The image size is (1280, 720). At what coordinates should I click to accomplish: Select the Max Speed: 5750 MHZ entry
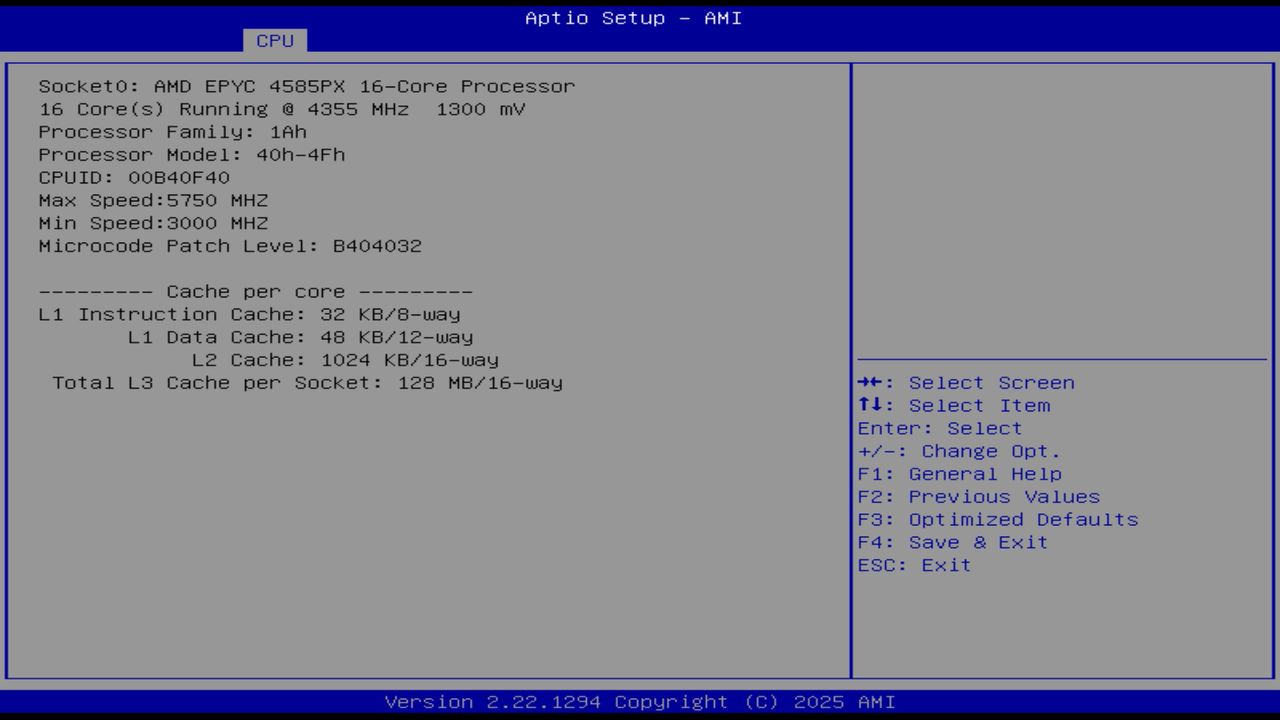tap(153, 200)
